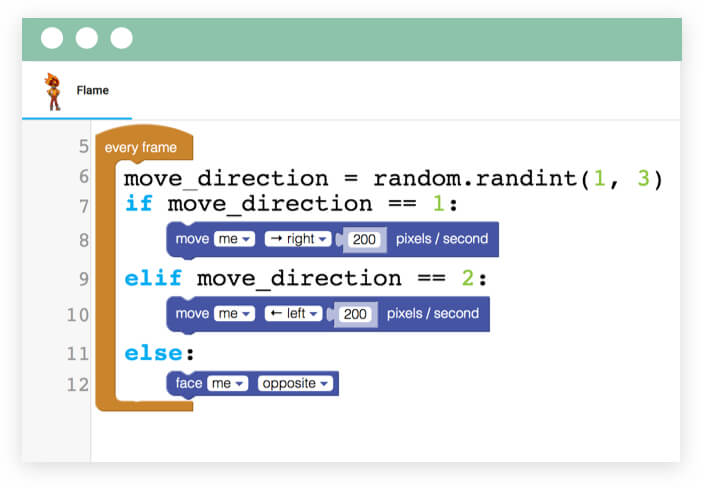Edit the 200 speed field in move left block
The height and width of the screenshot is (488, 704).
click(x=355, y=314)
